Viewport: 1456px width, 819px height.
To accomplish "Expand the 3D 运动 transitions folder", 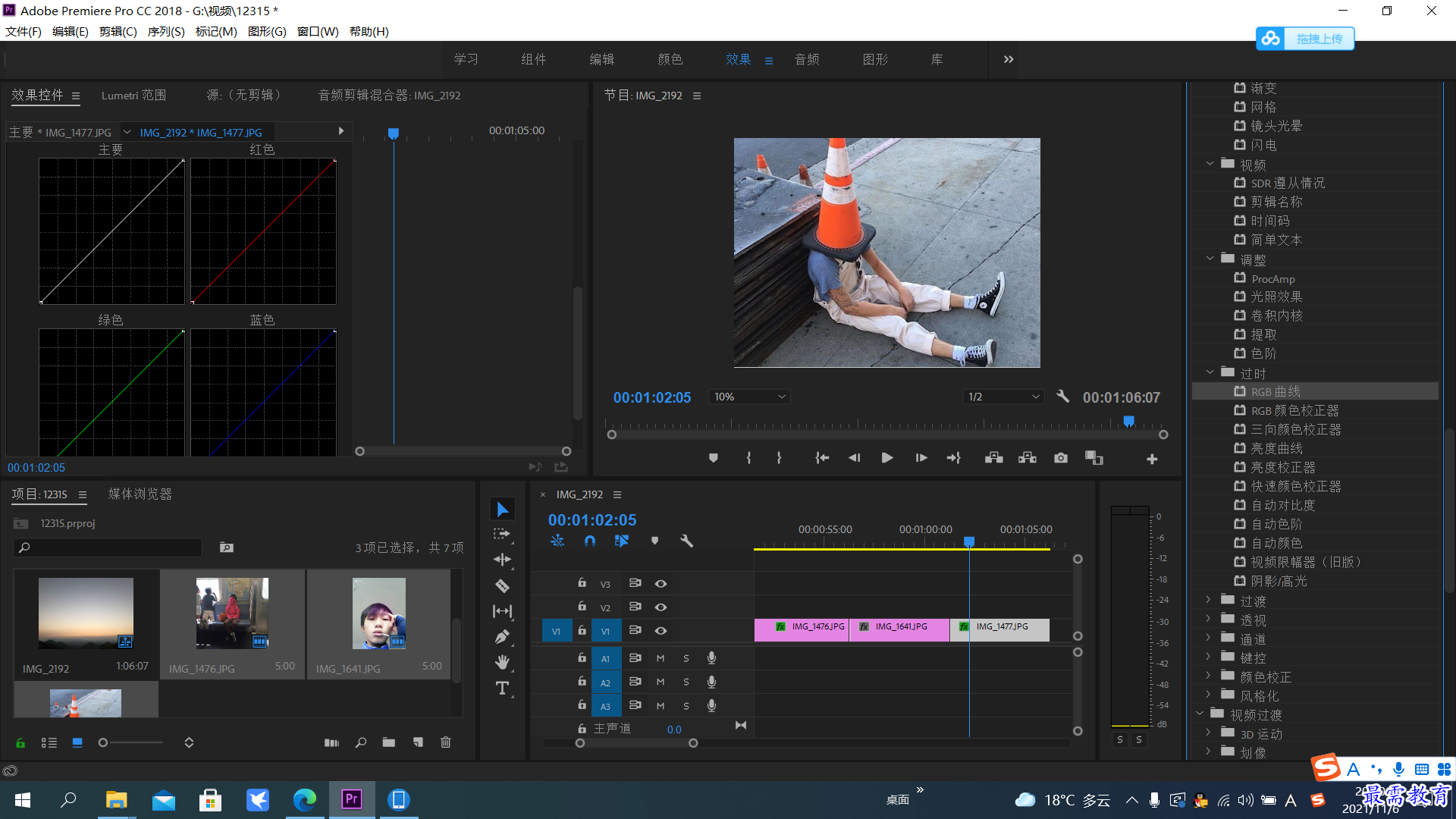I will 1209,733.
